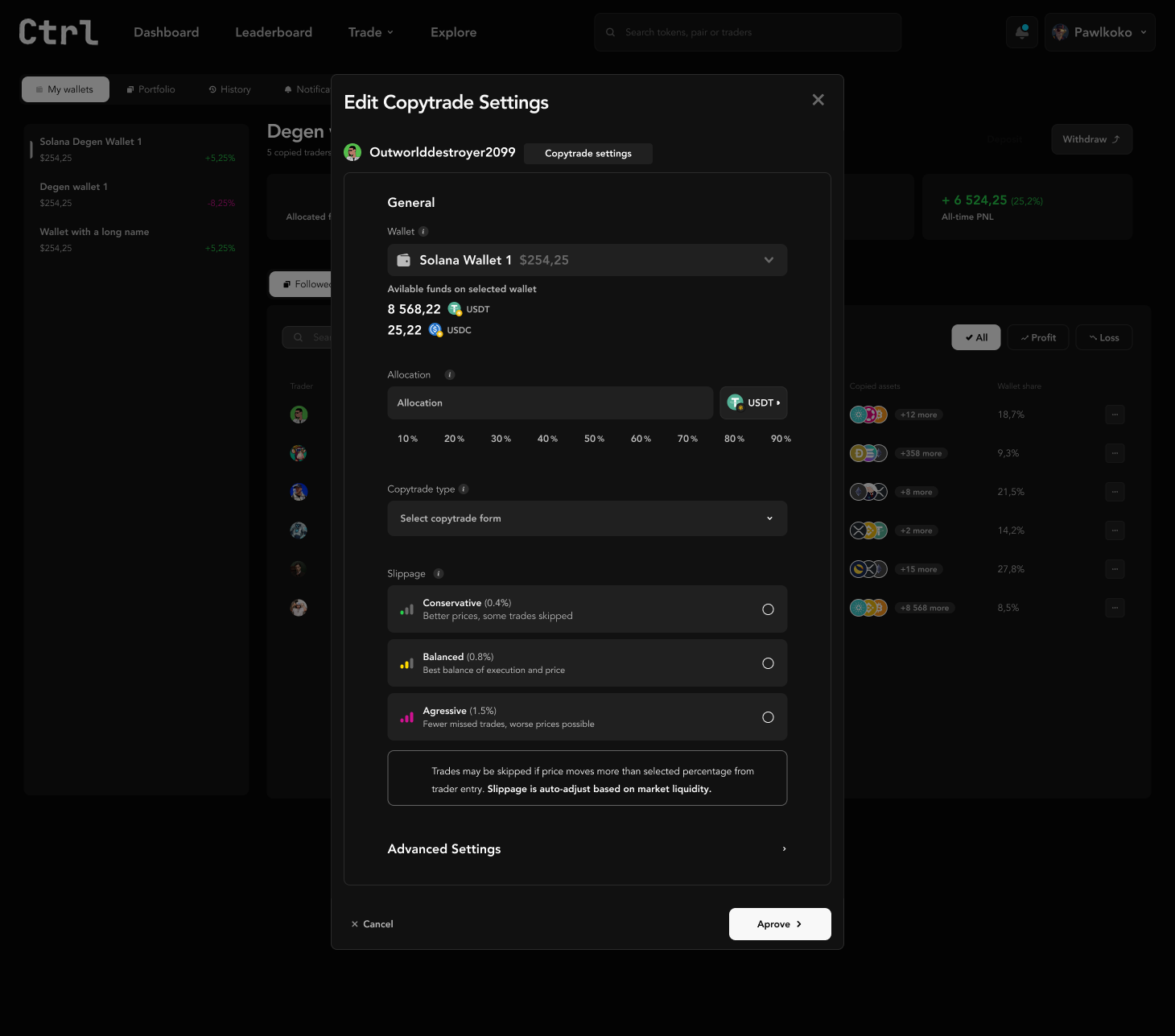Click the Copytrade type info icon

tap(464, 489)
